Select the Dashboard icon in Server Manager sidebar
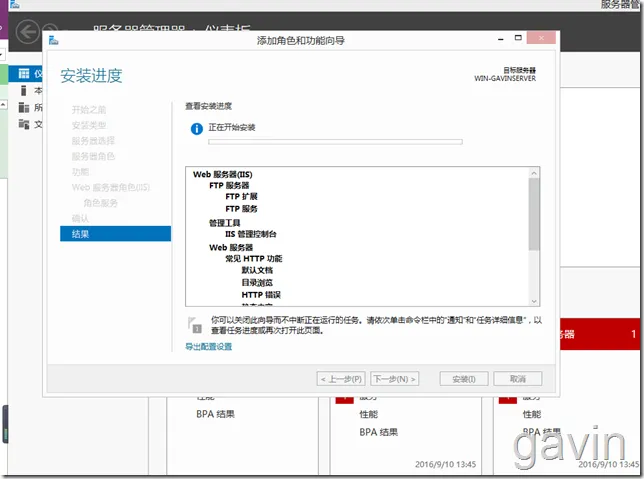The width and height of the screenshot is (644, 479). click(24, 74)
